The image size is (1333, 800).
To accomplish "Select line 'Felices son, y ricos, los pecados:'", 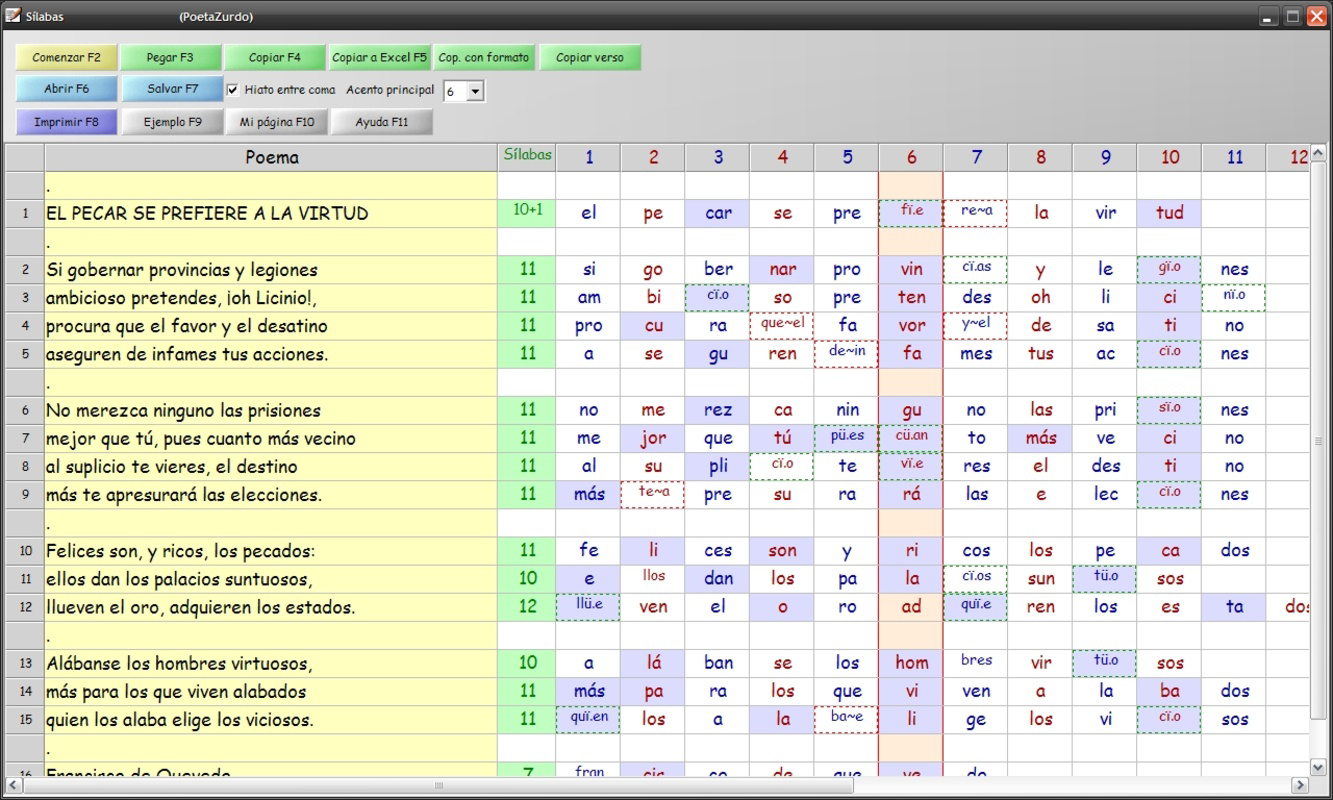I will 271,551.
